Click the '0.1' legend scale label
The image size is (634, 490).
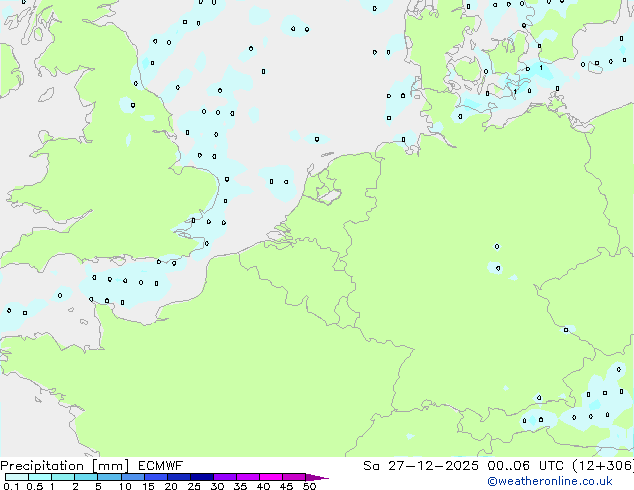pyautogui.click(x=11, y=486)
